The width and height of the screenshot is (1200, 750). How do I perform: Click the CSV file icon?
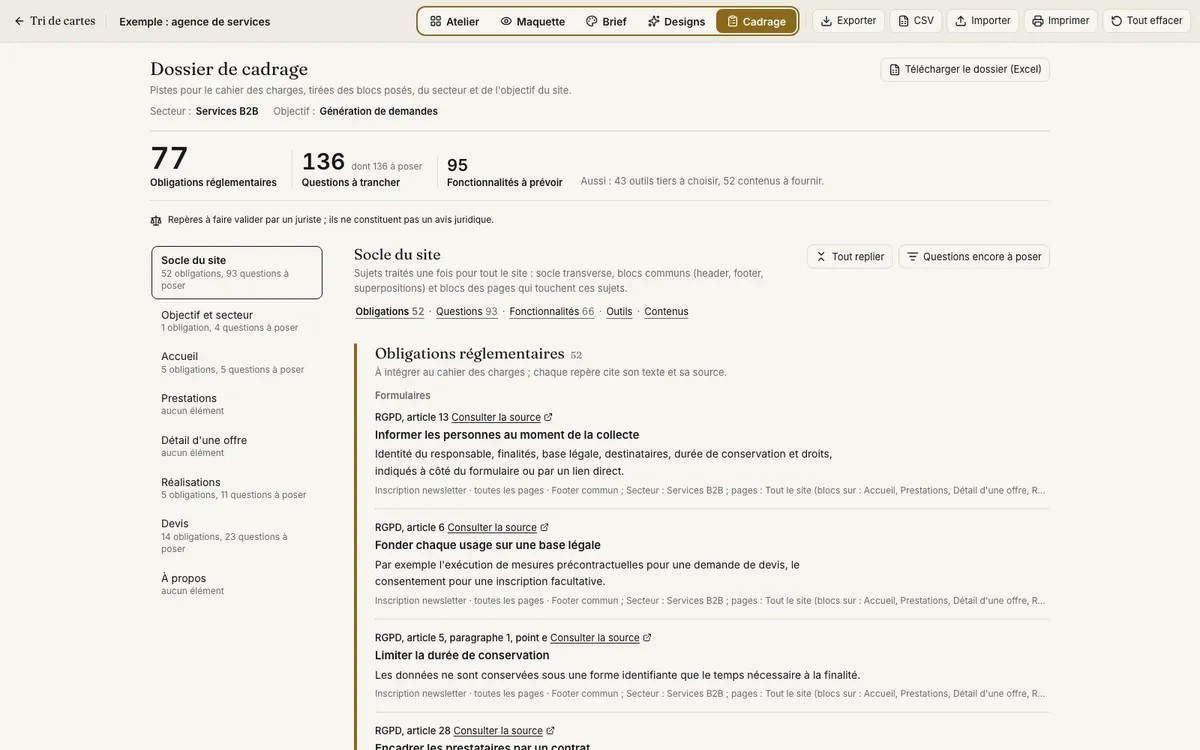(904, 21)
